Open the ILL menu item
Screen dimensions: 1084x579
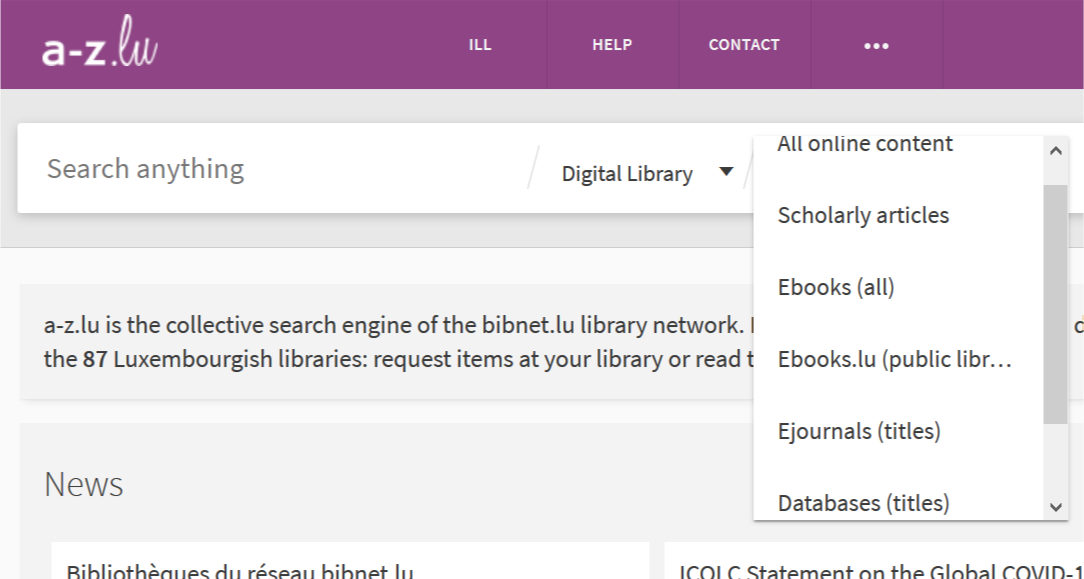click(x=480, y=45)
